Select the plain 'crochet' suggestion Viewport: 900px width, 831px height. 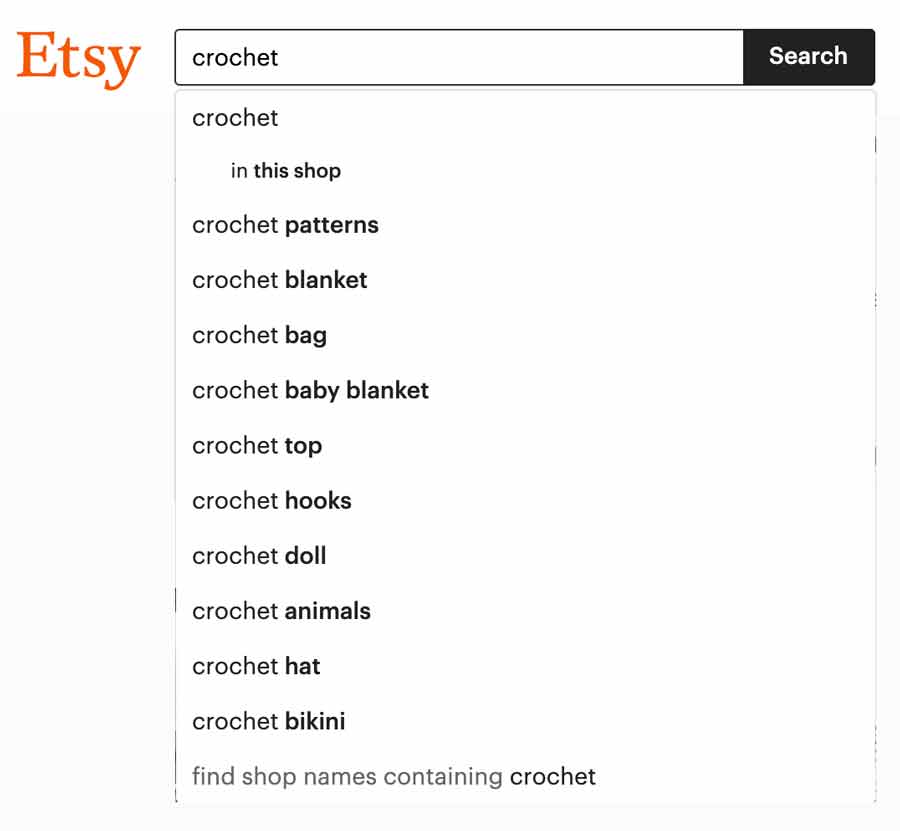(525, 118)
